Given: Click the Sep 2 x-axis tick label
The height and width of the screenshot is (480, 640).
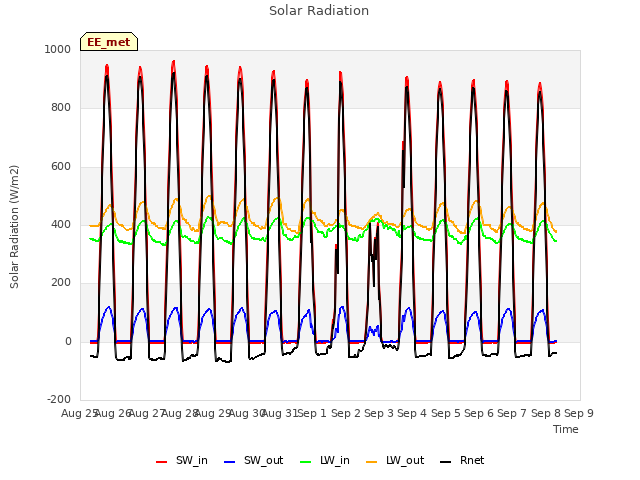Looking at the screenshot, I should click(346, 413).
